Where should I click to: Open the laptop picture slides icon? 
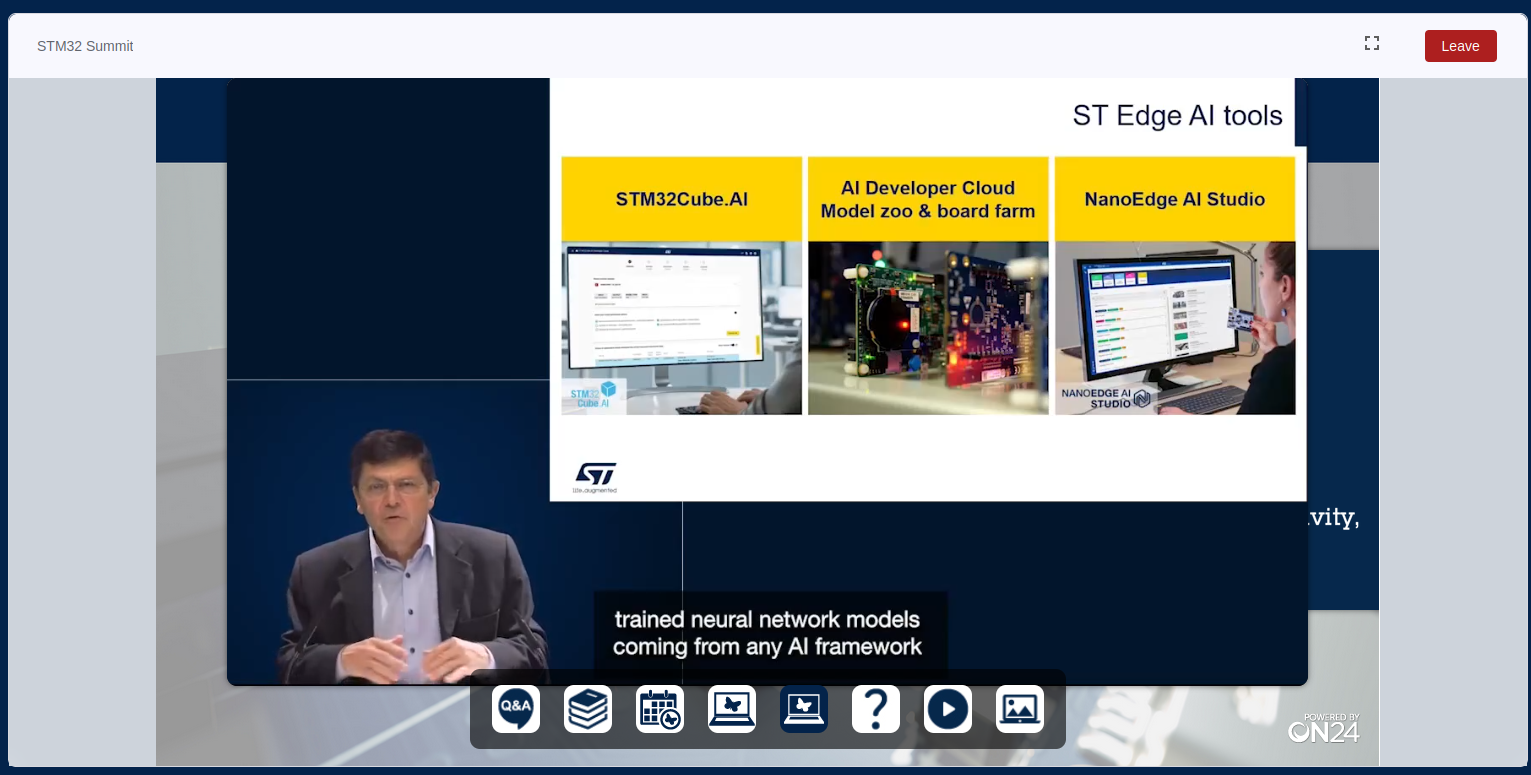[x=1020, y=709]
